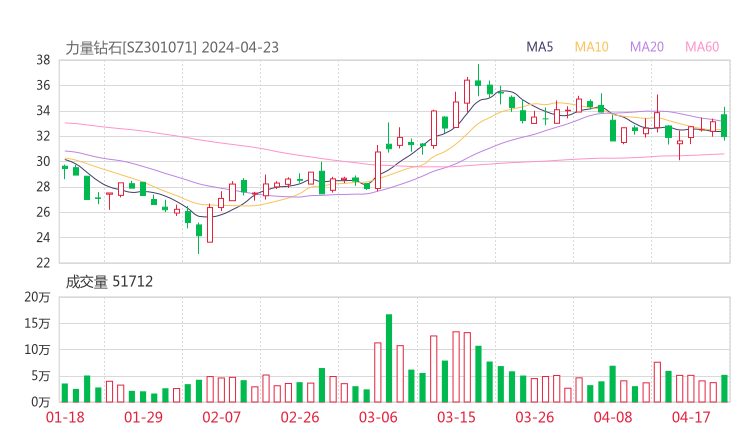Screen dimensions: 740x440
Task: Click the 01-18 date label
Action: click(x=65, y=417)
